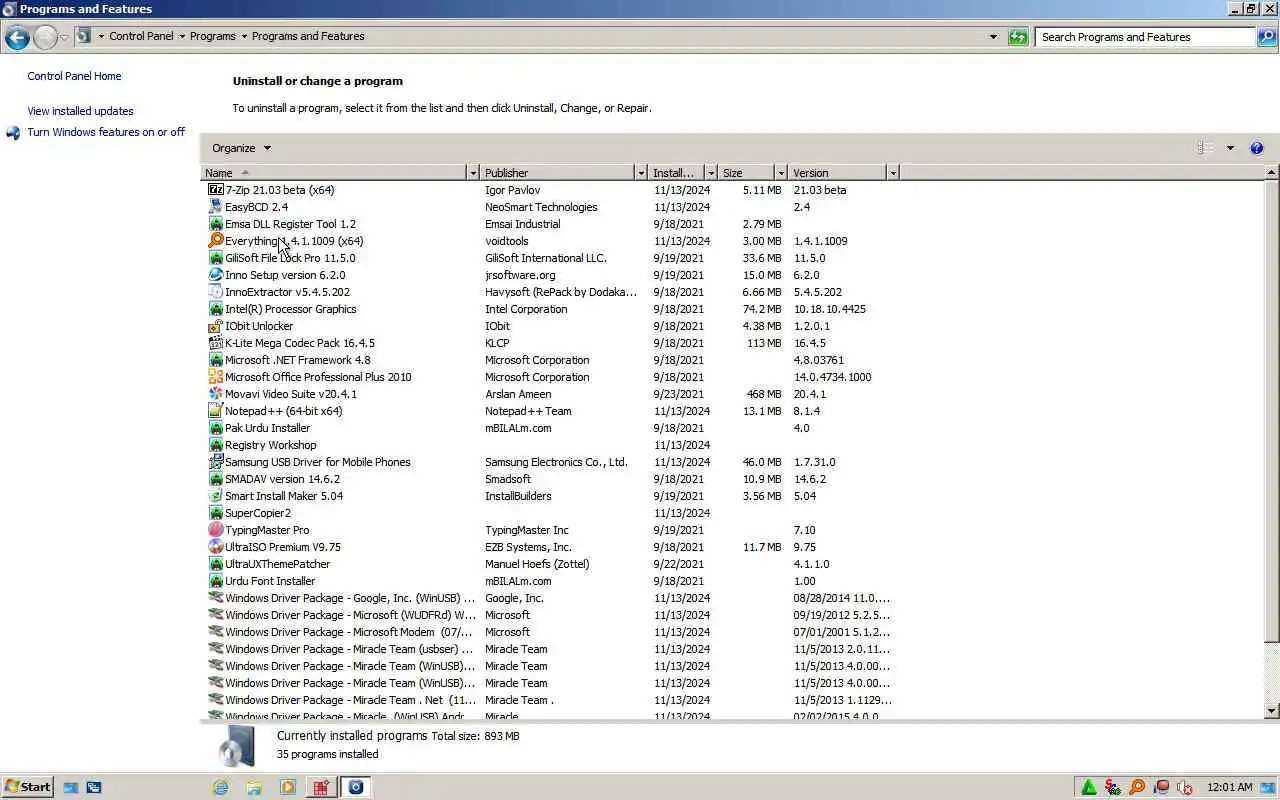
Task: Sort list by Size column header
Action: coord(746,173)
